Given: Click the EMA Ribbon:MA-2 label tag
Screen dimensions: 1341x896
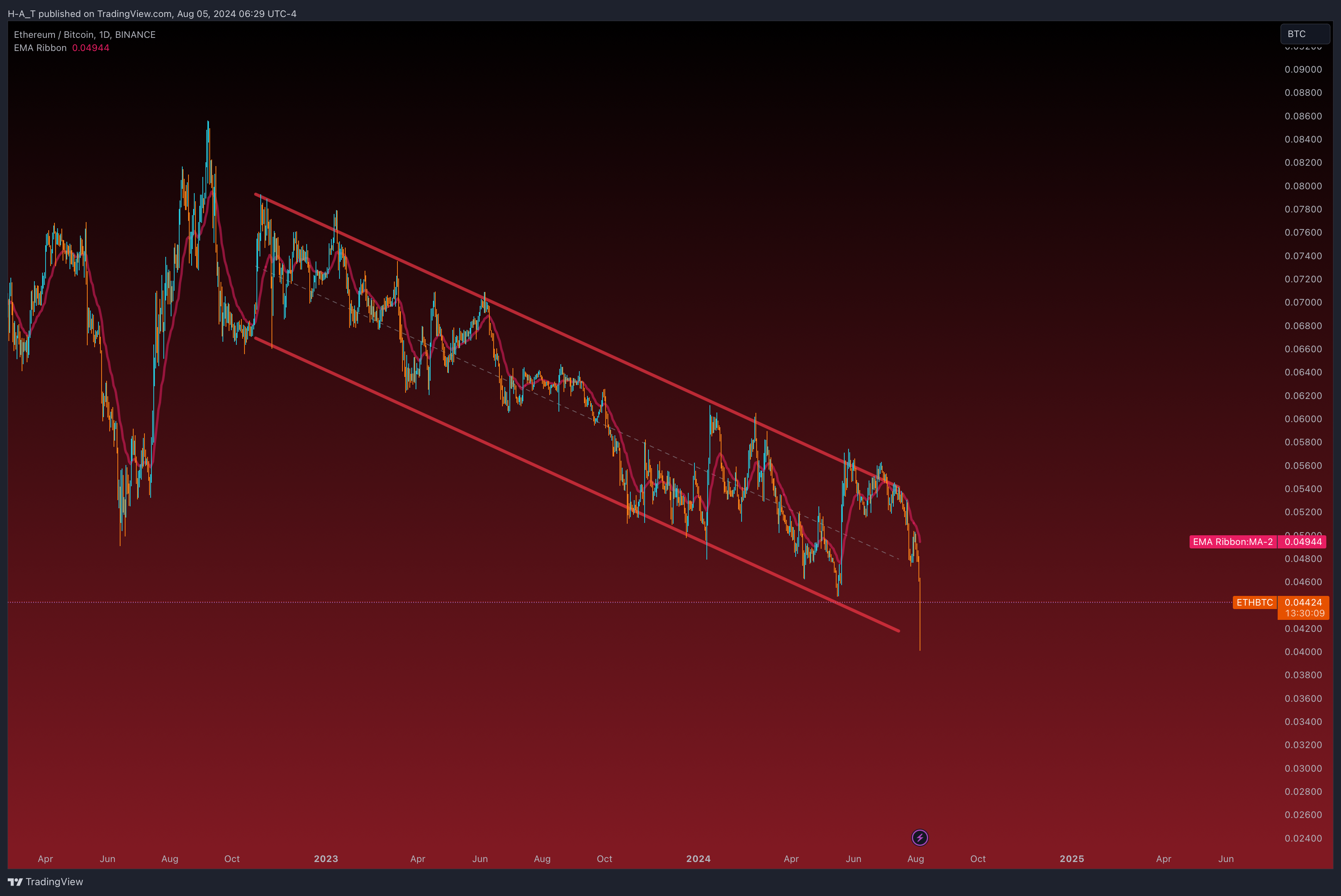Looking at the screenshot, I should click(x=1233, y=542).
